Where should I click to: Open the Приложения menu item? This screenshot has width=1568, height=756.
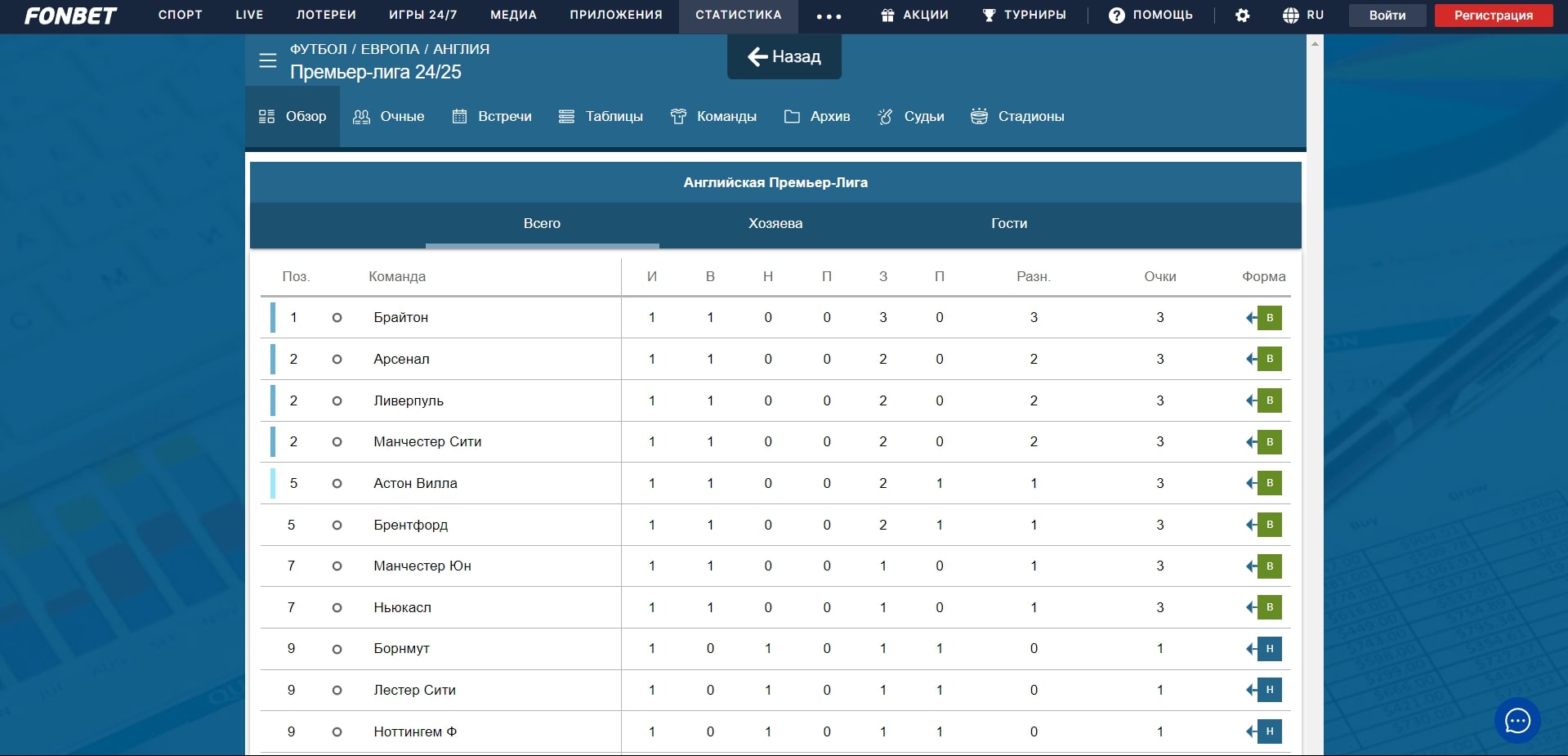(x=616, y=16)
